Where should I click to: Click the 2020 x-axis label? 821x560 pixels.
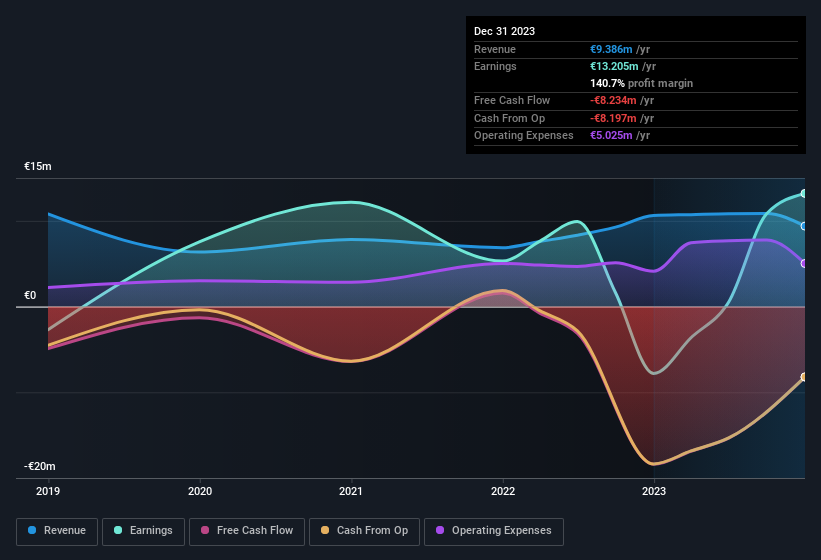point(200,491)
